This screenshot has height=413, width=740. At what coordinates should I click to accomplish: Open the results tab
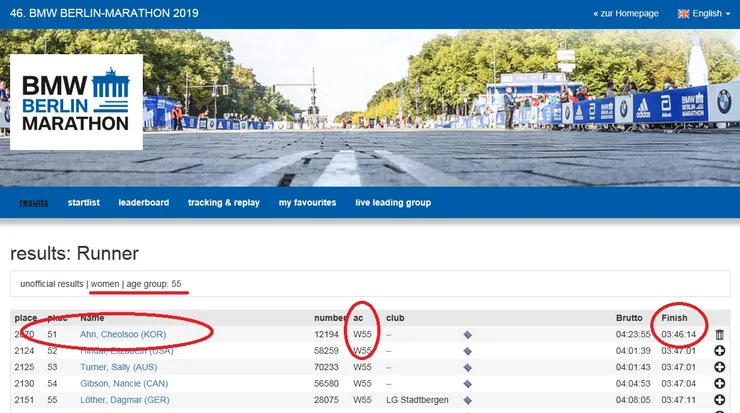pyautogui.click(x=34, y=202)
